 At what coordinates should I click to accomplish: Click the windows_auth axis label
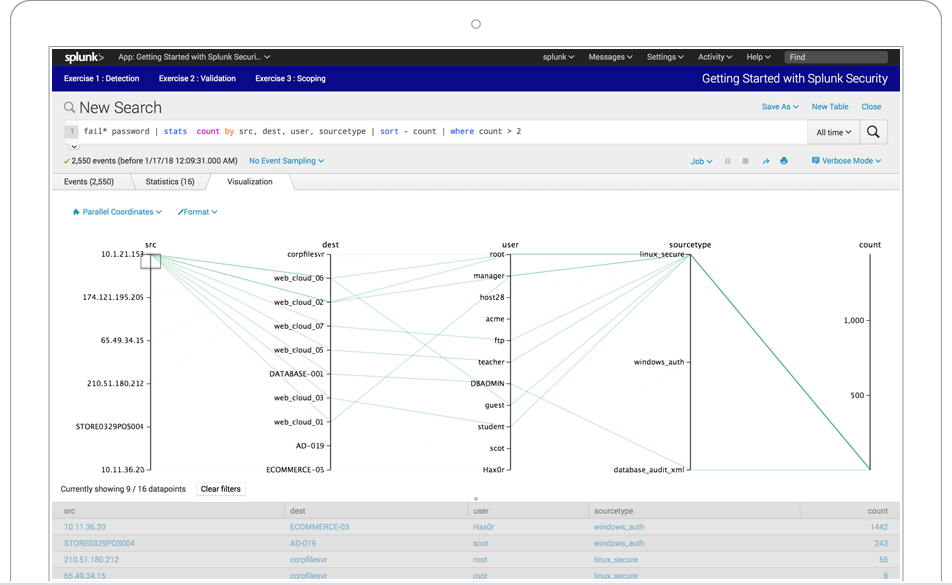659,362
